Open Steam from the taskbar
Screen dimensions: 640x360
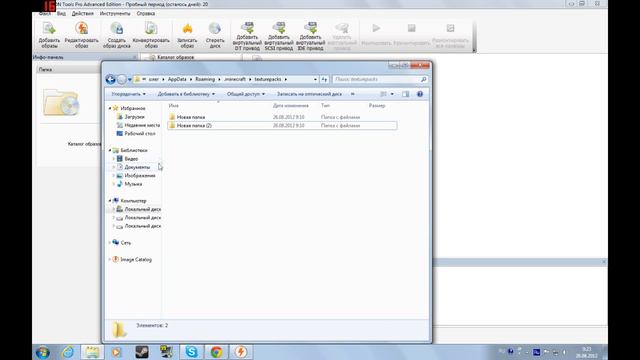(x=142, y=352)
